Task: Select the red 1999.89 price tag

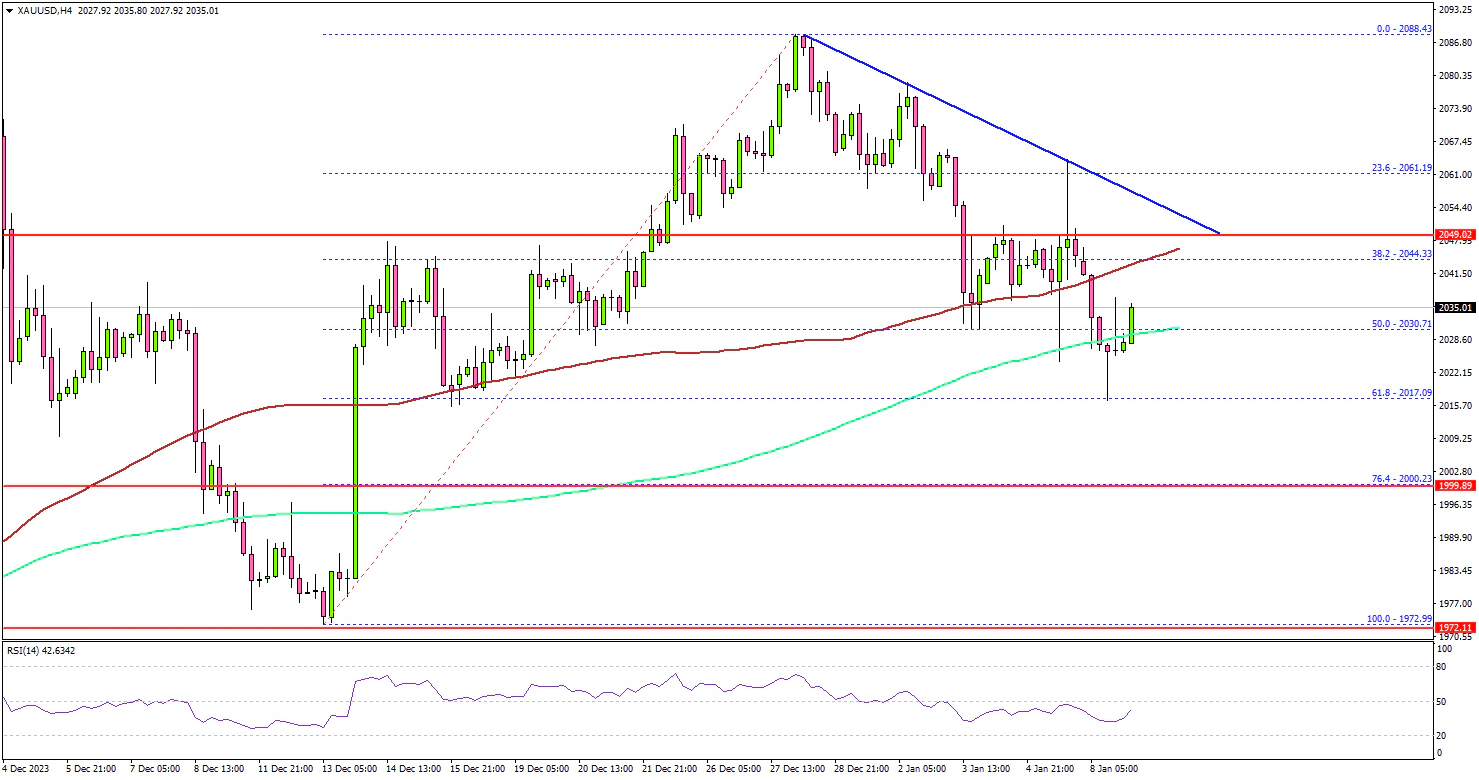Action: click(x=1454, y=485)
